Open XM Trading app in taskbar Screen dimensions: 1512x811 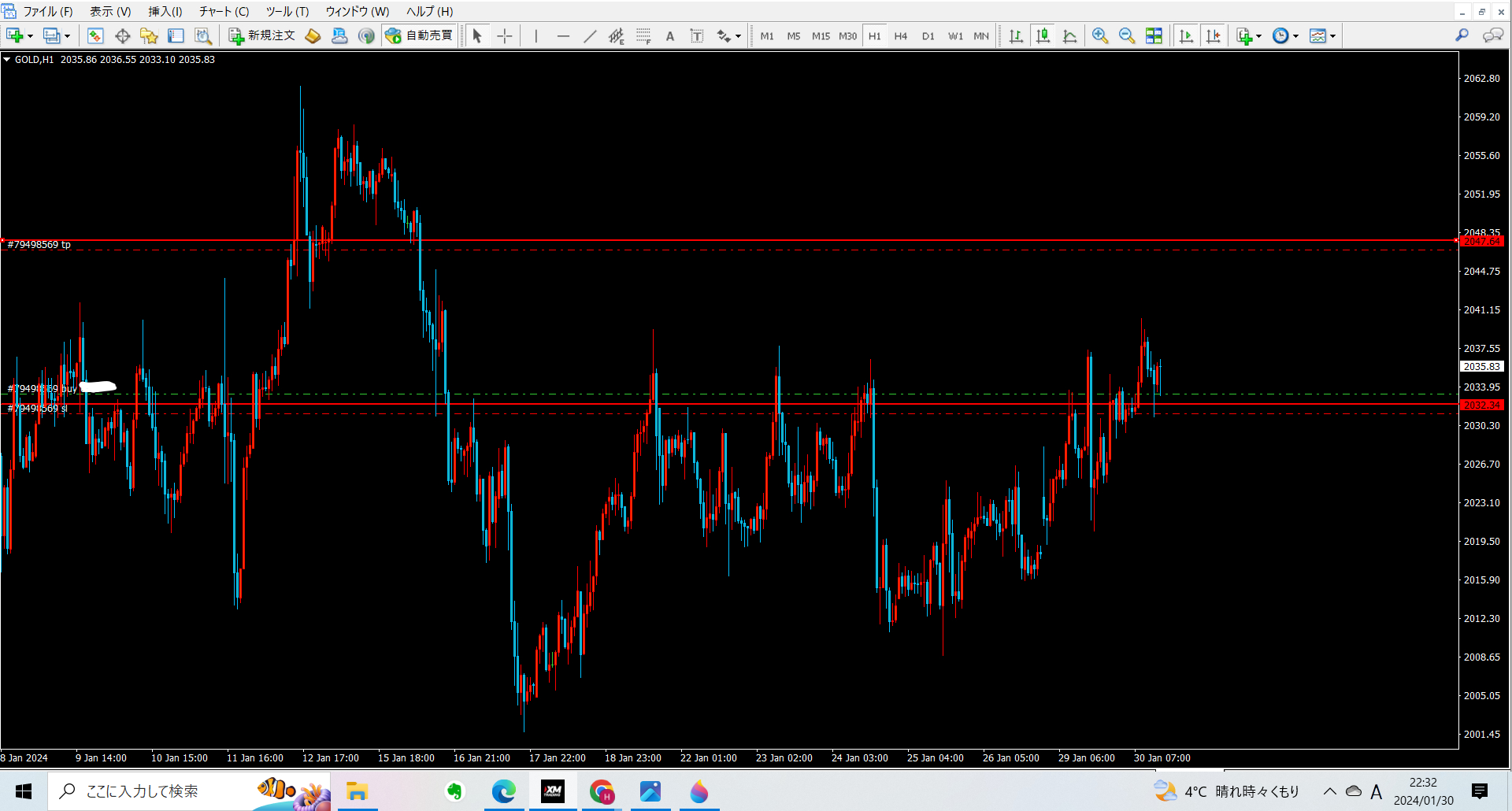(553, 791)
